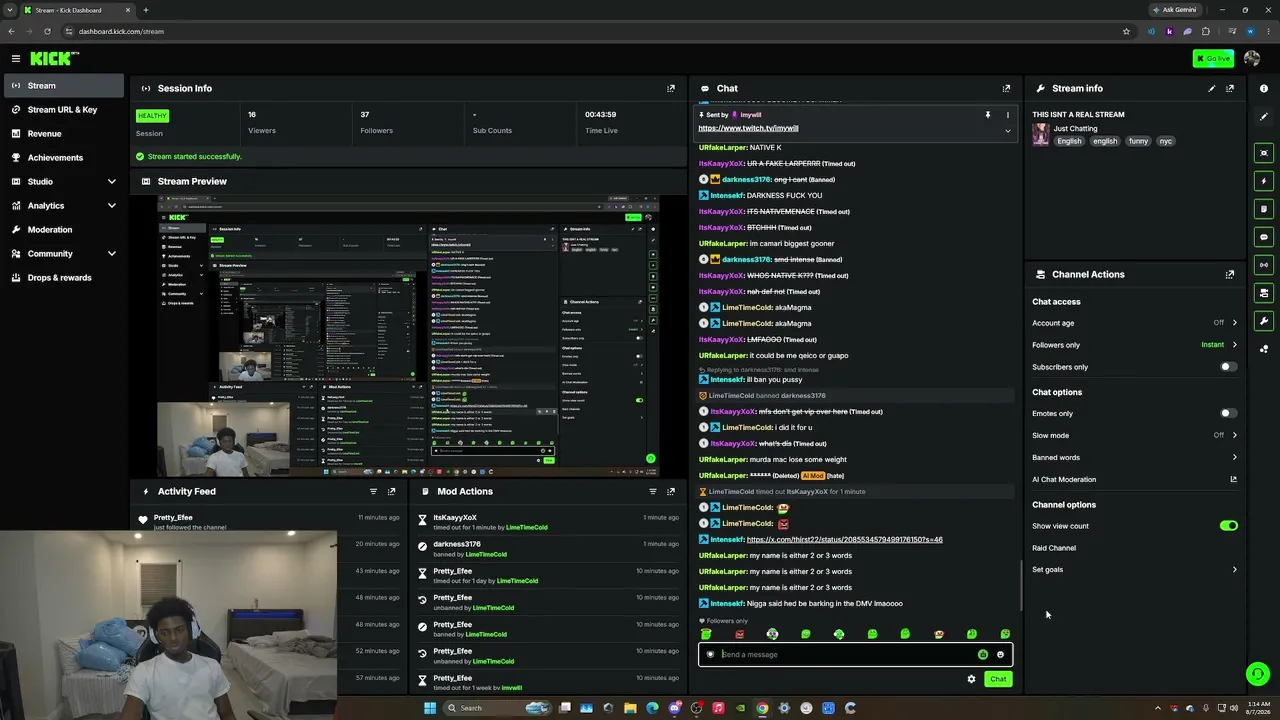Click the Ask Gemini button in Chrome

(1174, 10)
